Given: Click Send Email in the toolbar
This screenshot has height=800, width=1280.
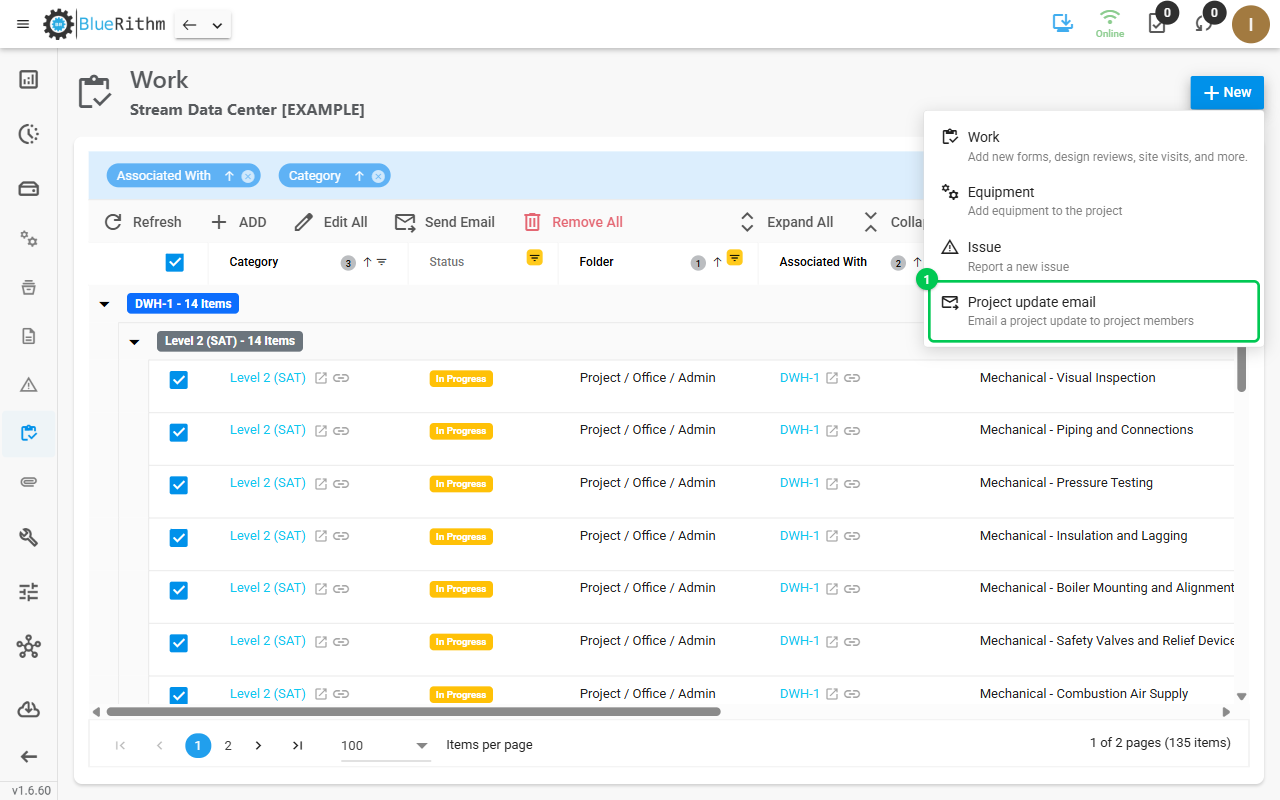Looking at the screenshot, I should 445,222.
